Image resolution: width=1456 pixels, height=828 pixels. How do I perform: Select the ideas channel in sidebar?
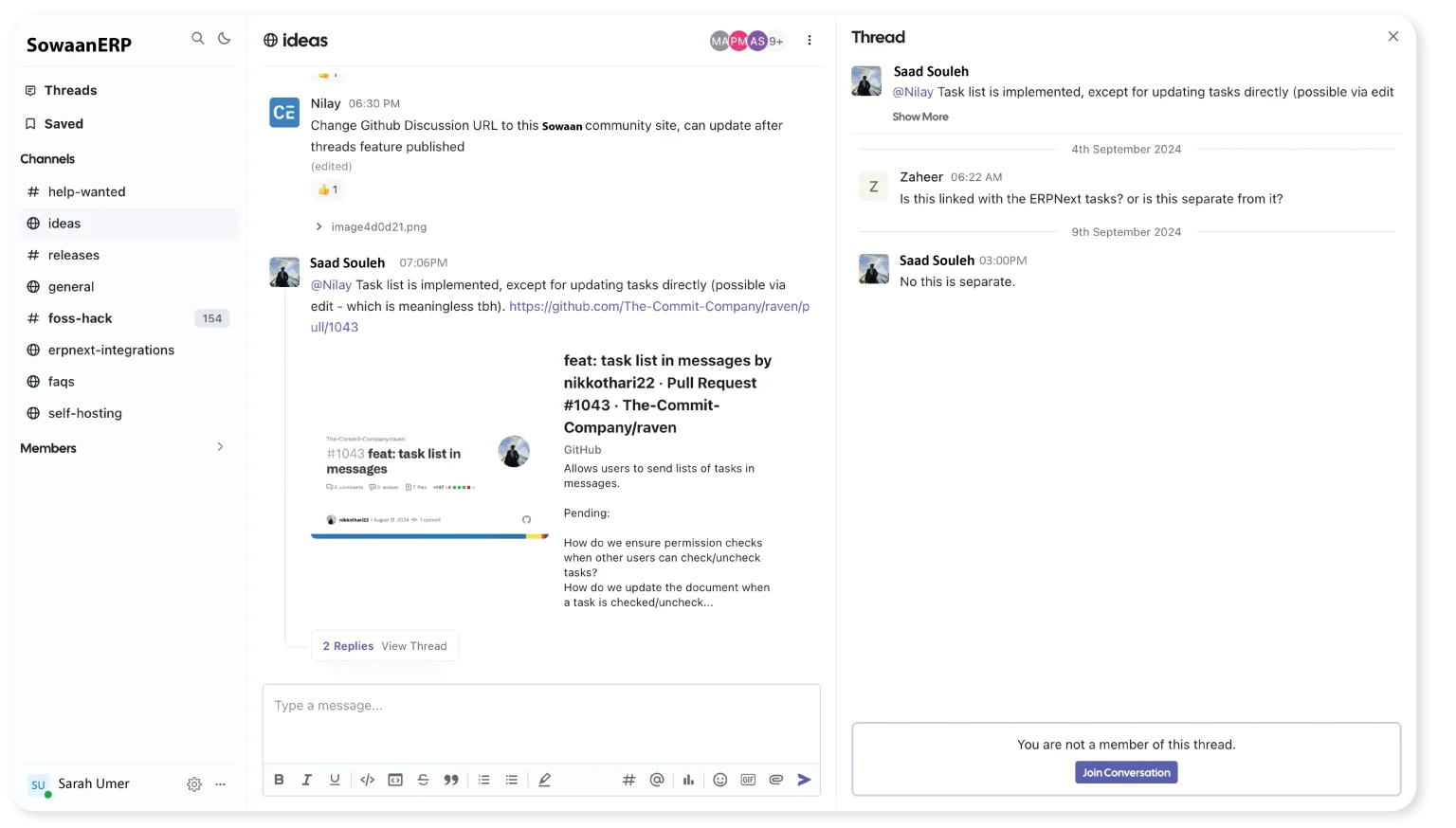(129, 224)
